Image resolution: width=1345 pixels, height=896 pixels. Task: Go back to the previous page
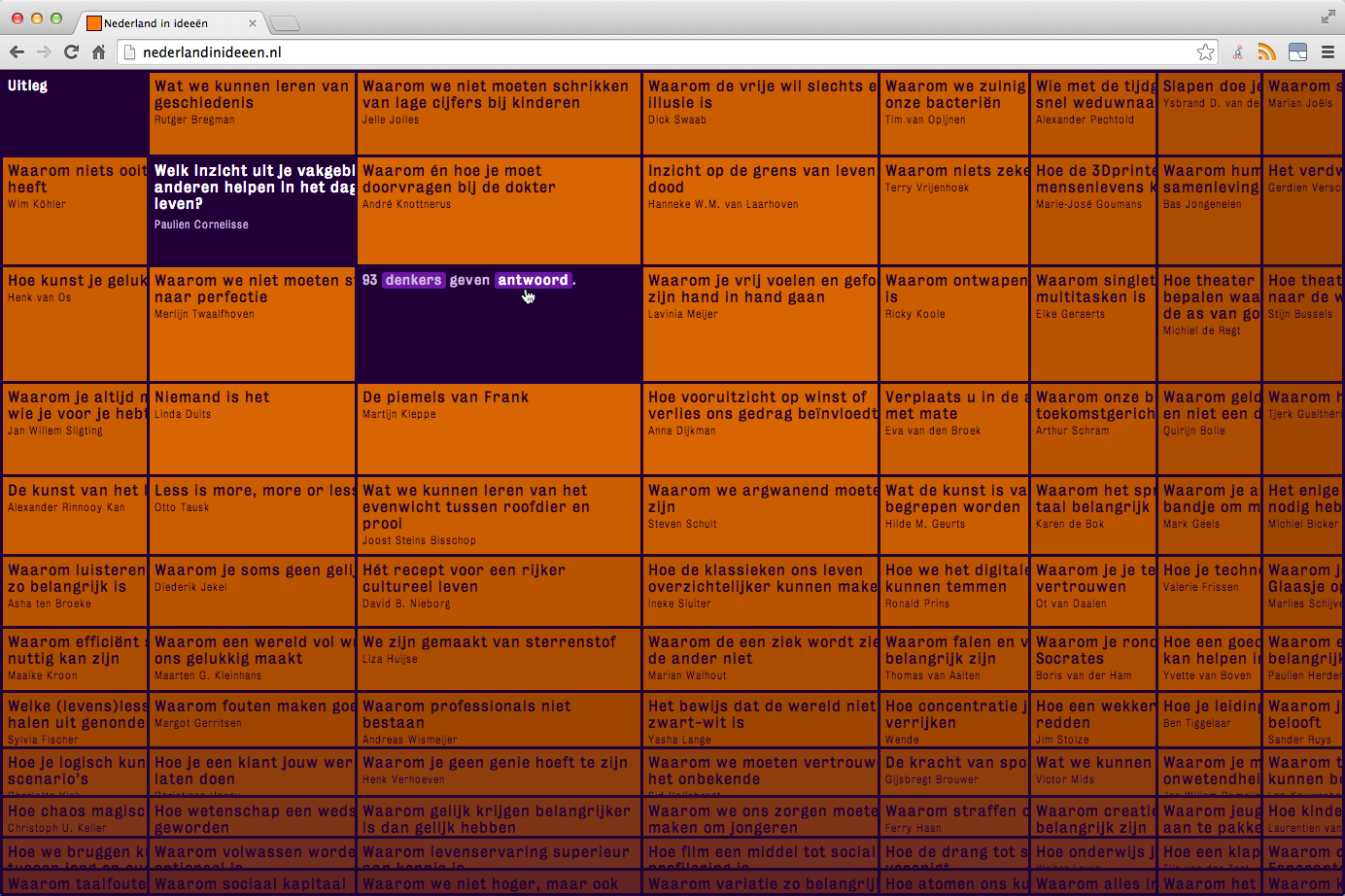(x=17, y=52)
